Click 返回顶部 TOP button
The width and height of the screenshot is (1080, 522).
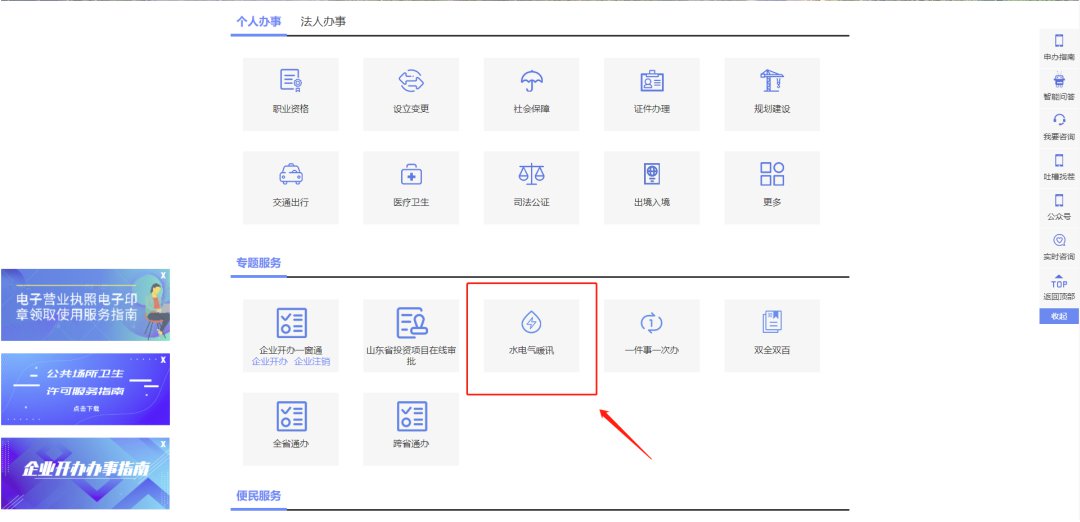tap(1059, 286)
